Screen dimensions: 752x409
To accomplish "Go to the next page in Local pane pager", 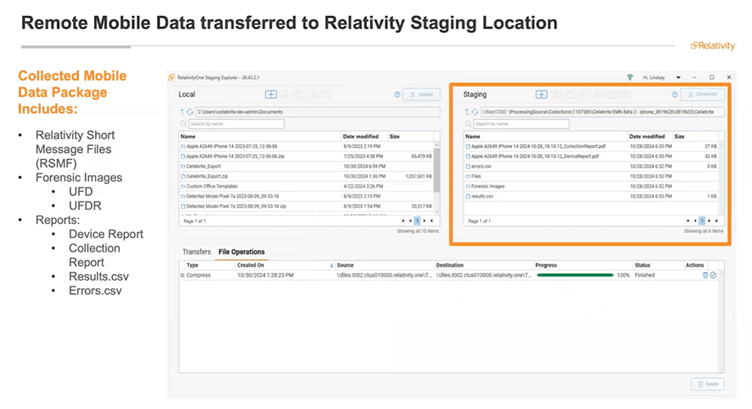I will coord(424,221).
